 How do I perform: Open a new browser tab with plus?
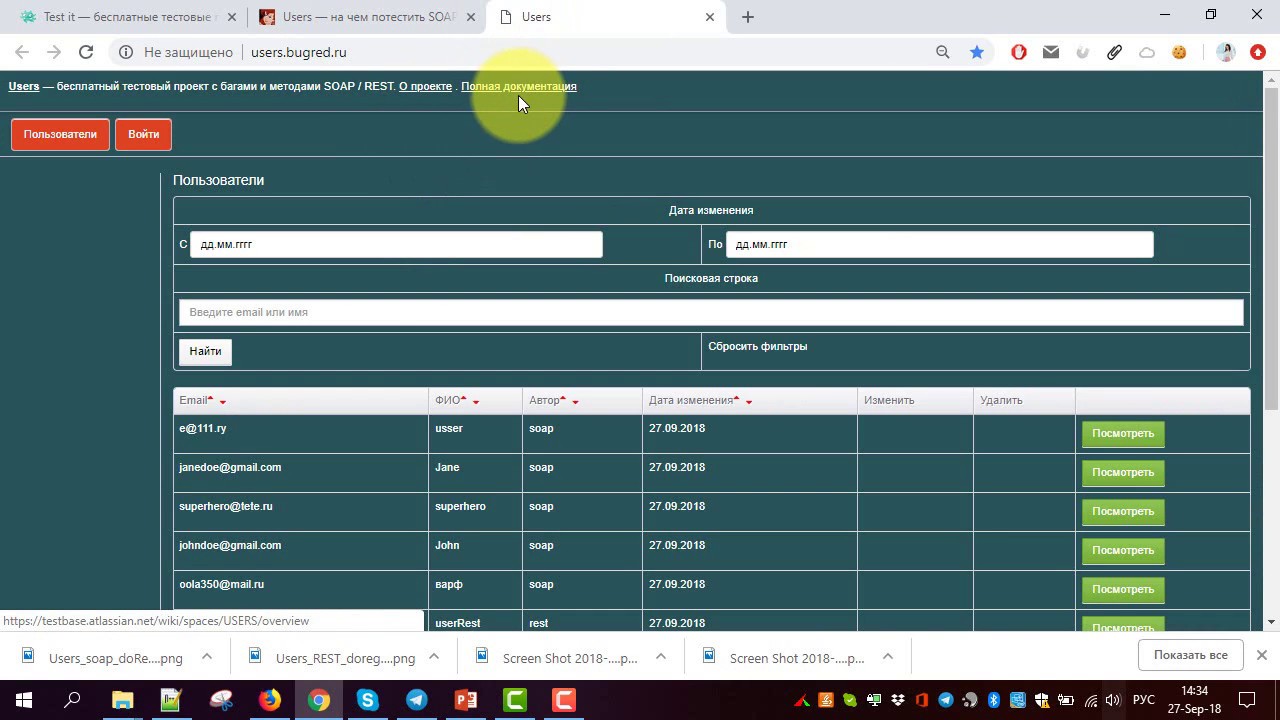point(748,17)
